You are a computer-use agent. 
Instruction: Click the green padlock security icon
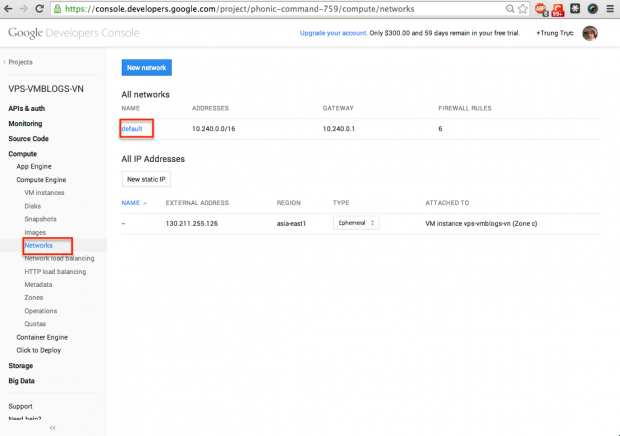tap(57, 9)
